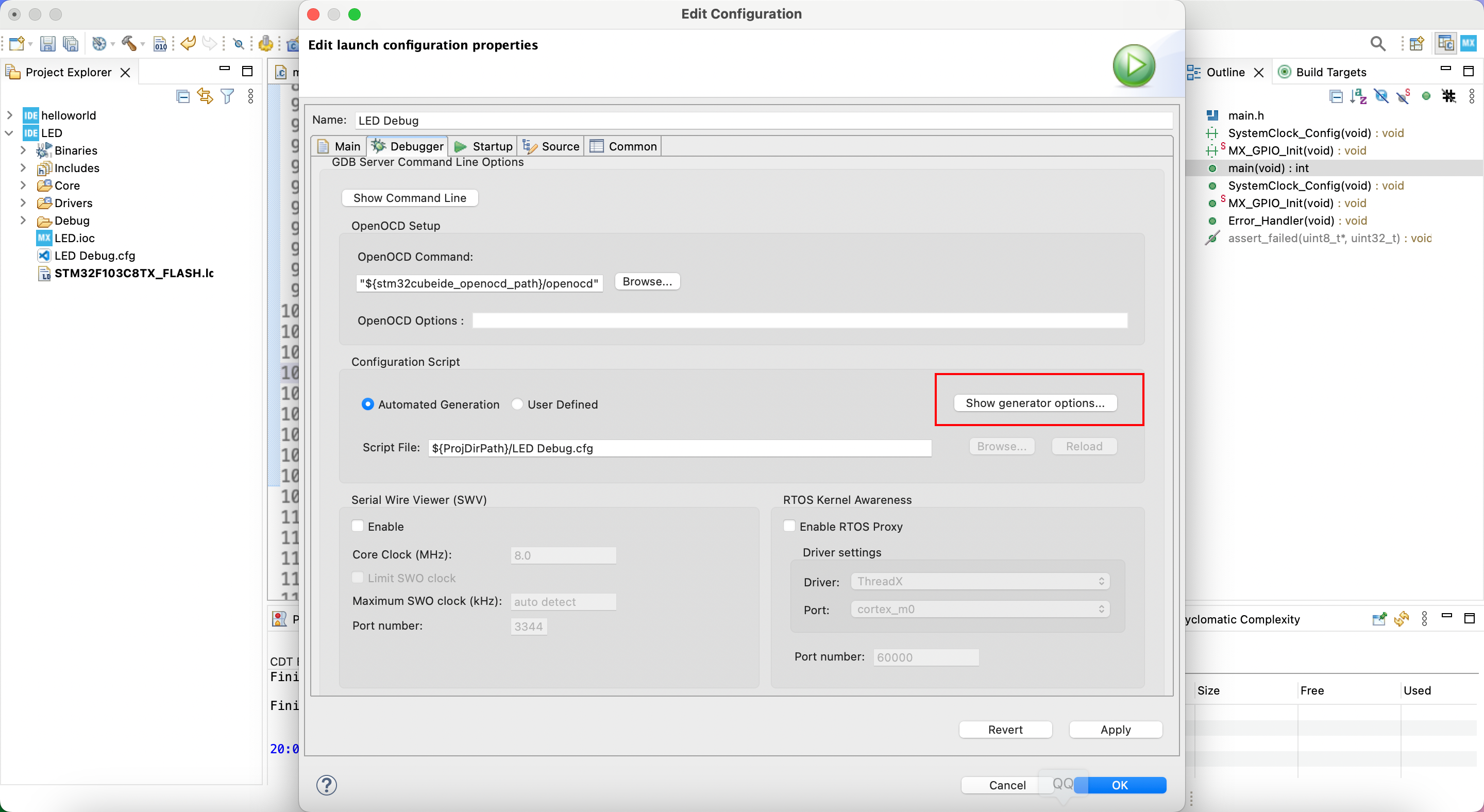Switch to the Main tab
The image size is (1484, 812).
tap(340, 146)
